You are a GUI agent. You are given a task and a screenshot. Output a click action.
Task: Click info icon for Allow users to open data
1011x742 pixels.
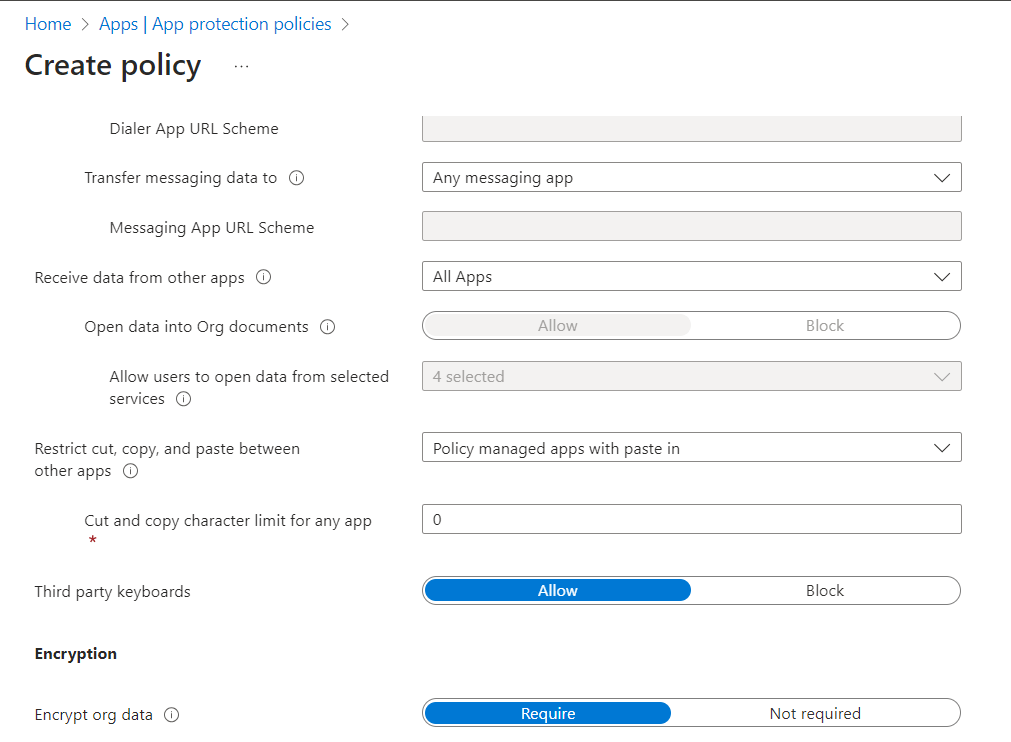[x=183, y=399]
